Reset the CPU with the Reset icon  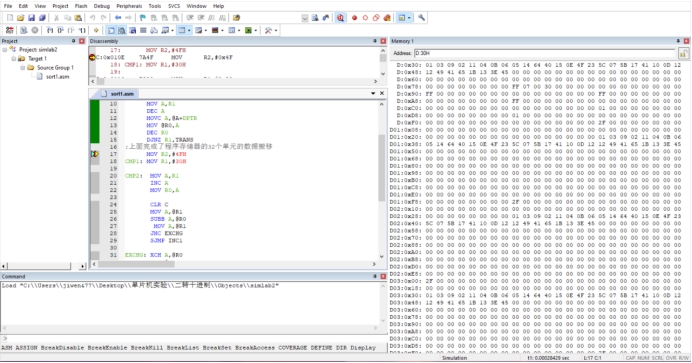coord(10,30)
